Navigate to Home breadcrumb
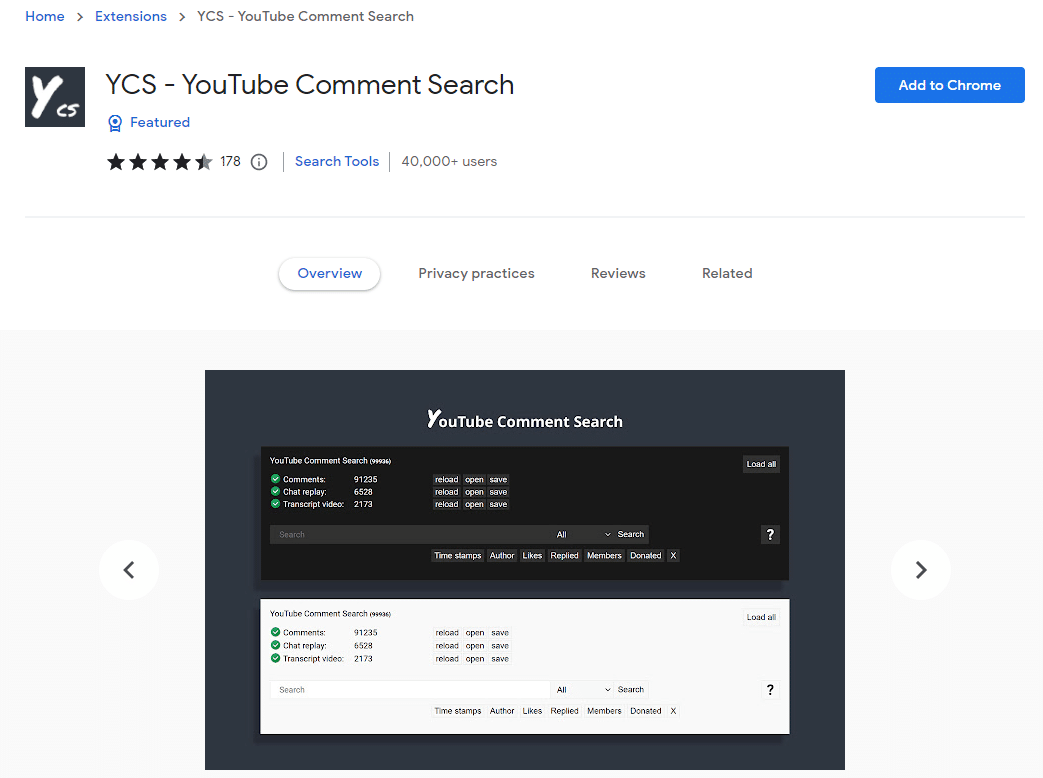 tap(45, 16)
